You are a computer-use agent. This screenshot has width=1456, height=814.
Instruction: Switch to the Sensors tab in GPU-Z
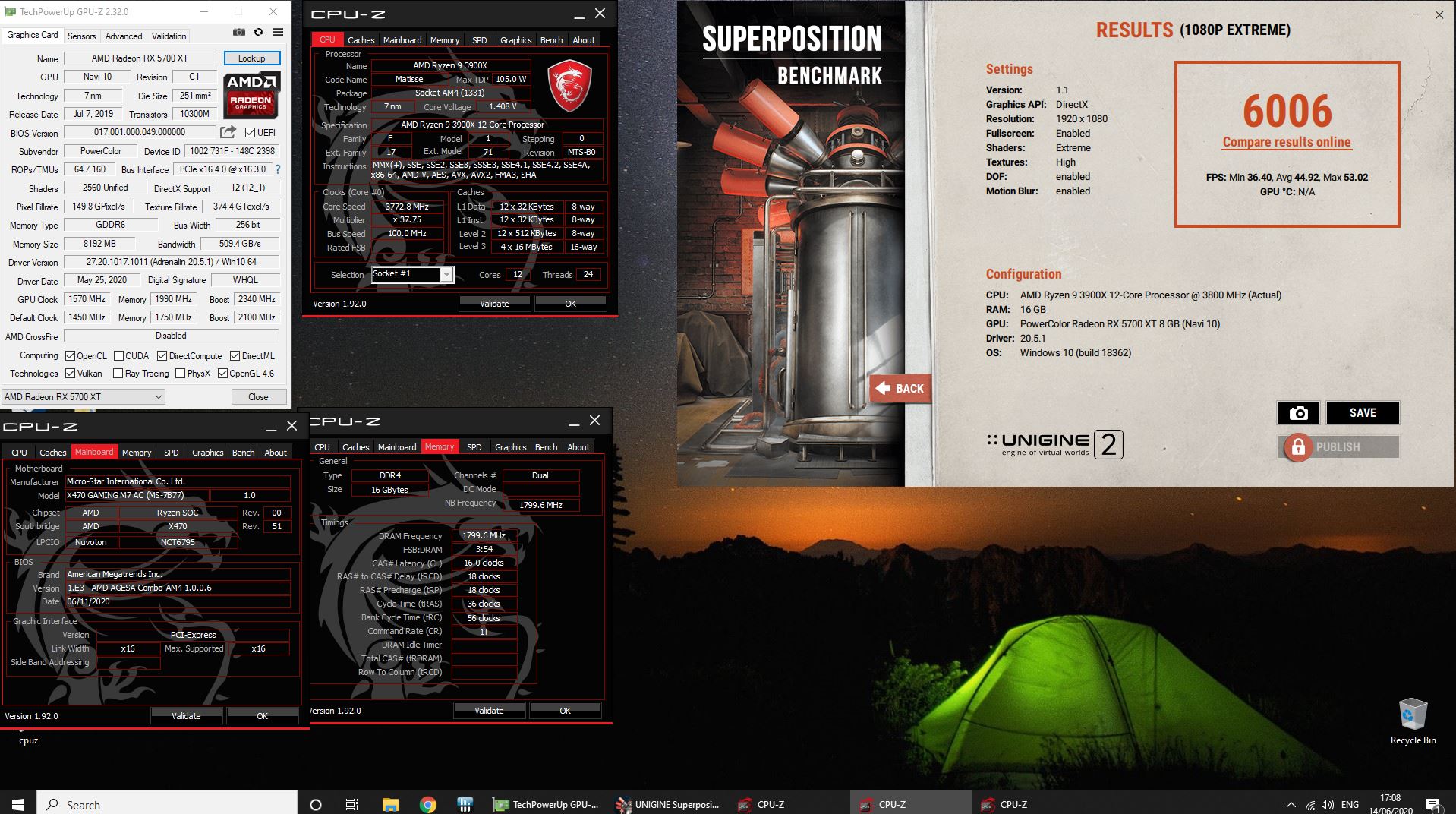tap(81, 36)
